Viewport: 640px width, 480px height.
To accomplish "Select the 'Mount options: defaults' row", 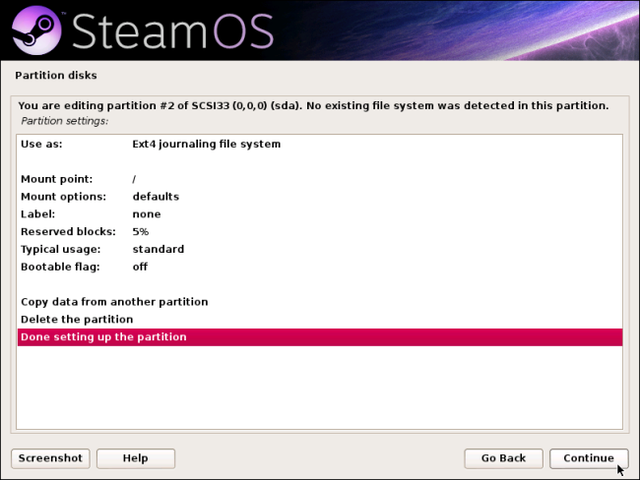I will click(x=320, y=197).
